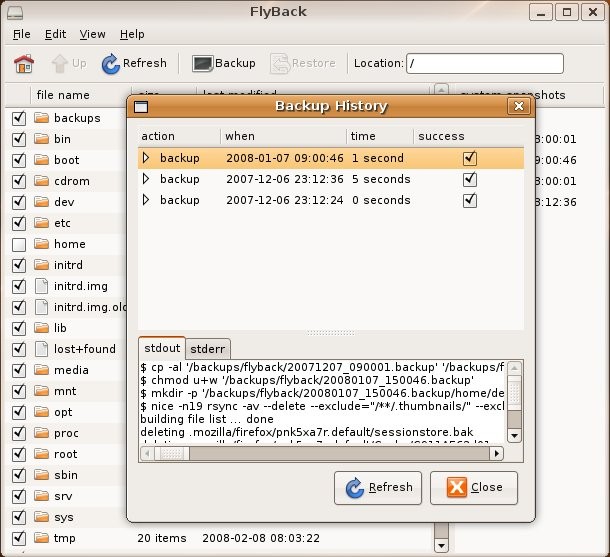Select the srv folder icon
Viewport: 610px width, 557px height.
click(x=41, y=496)
